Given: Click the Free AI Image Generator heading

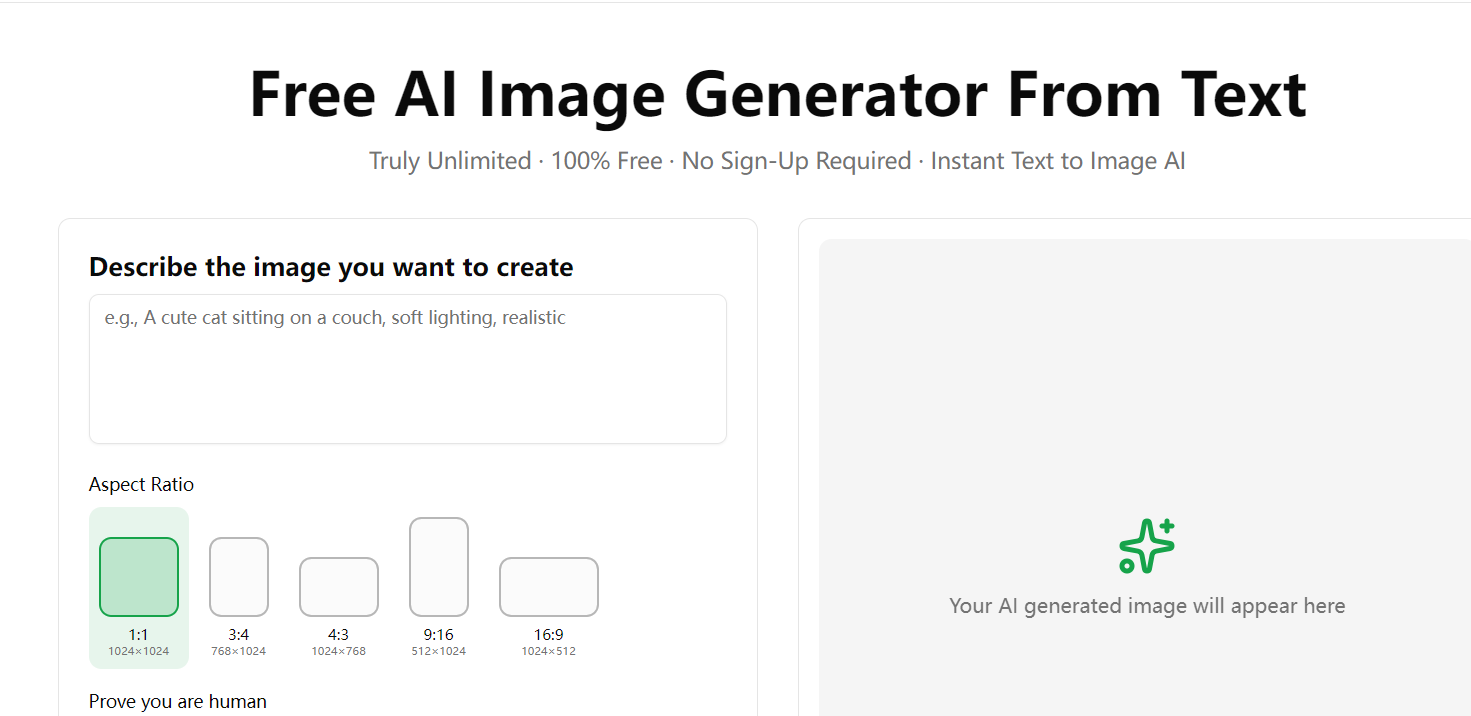Looking at the screenshot, I should click(x=777, y=93).
